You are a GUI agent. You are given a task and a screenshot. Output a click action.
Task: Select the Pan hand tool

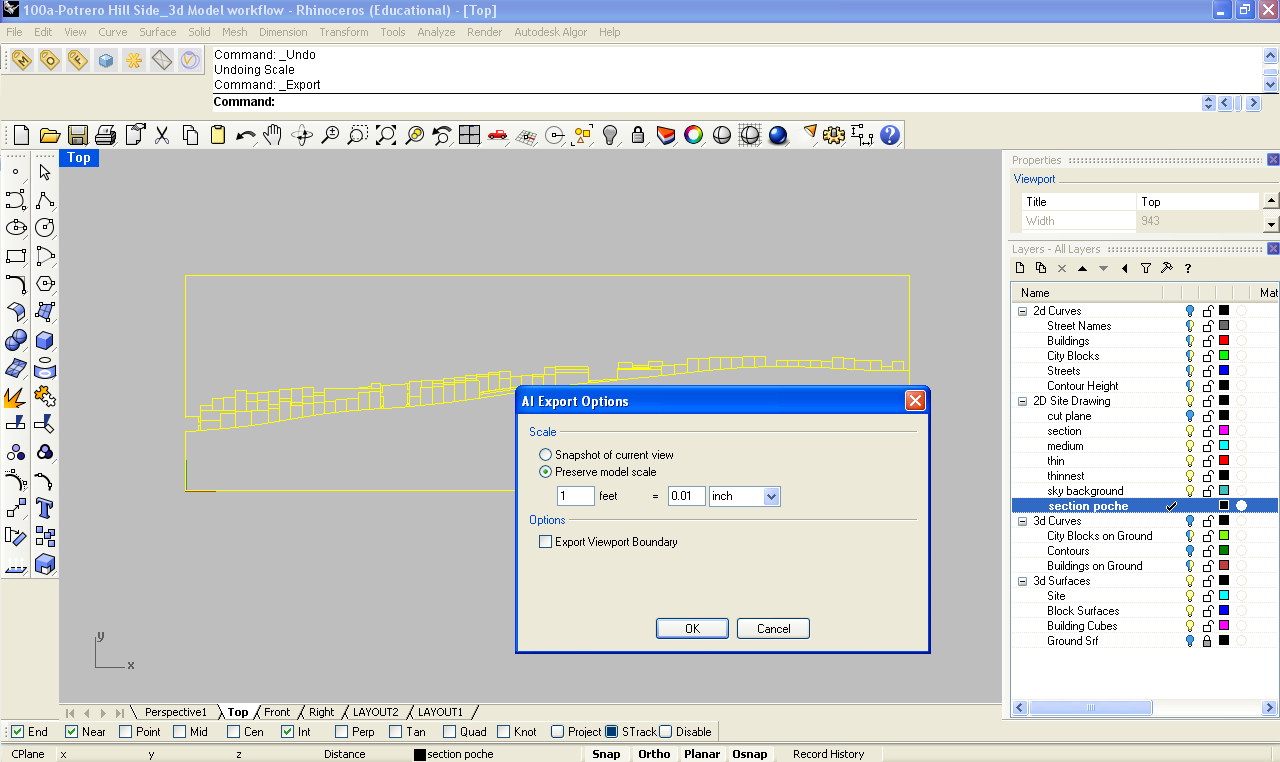[x=273, y=135]
